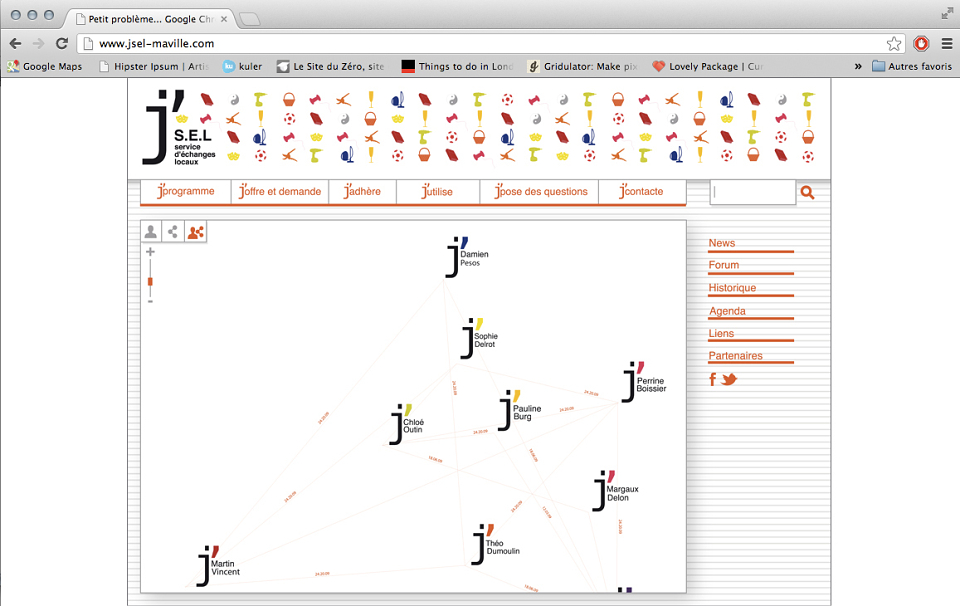The image size is (960, 606).
Task: Select the single person view icon
Action: (x=151, y=232)
